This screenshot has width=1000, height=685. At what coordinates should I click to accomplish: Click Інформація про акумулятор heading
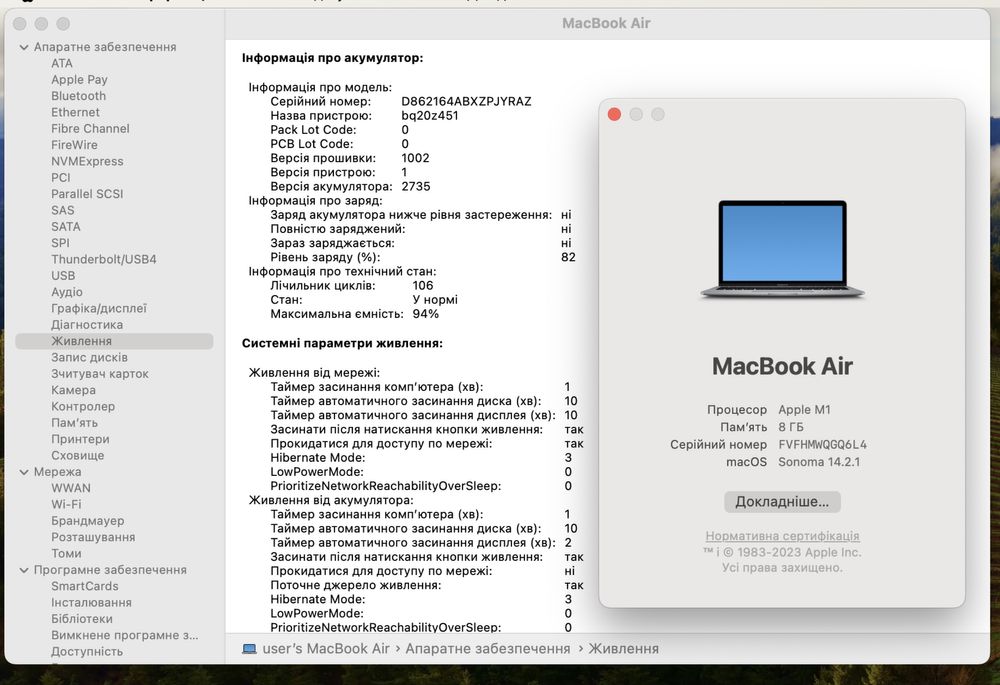point(332,58)
